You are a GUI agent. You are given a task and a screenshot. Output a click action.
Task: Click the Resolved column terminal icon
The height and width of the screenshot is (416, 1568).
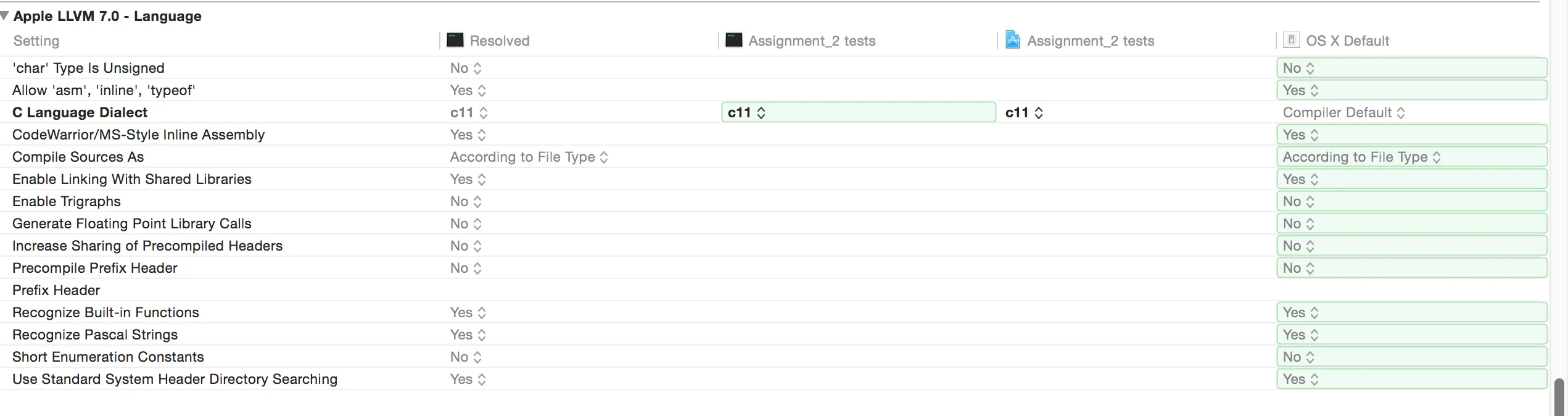pos(455,40)
